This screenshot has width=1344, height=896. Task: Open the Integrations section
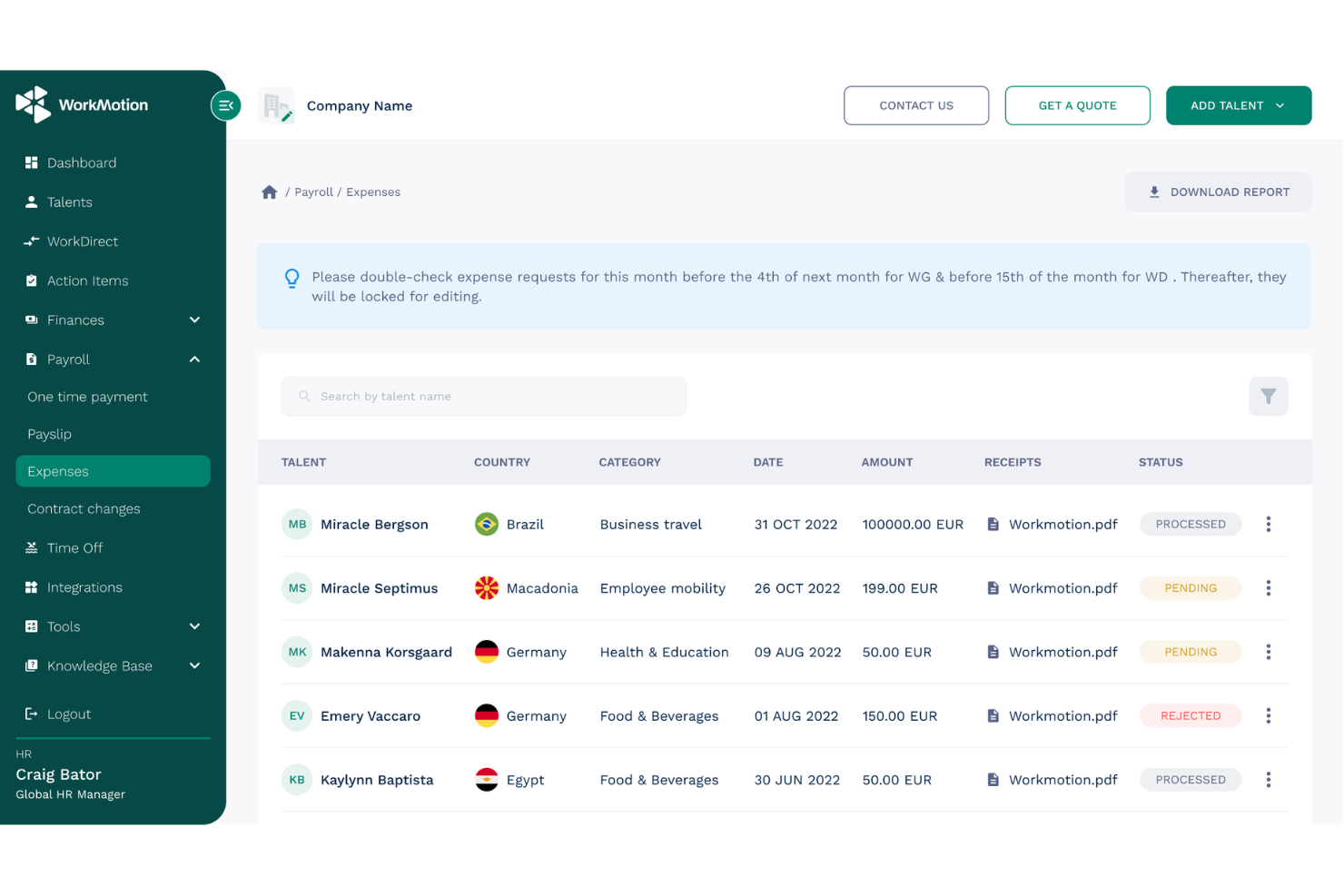[x=84, y=587]
